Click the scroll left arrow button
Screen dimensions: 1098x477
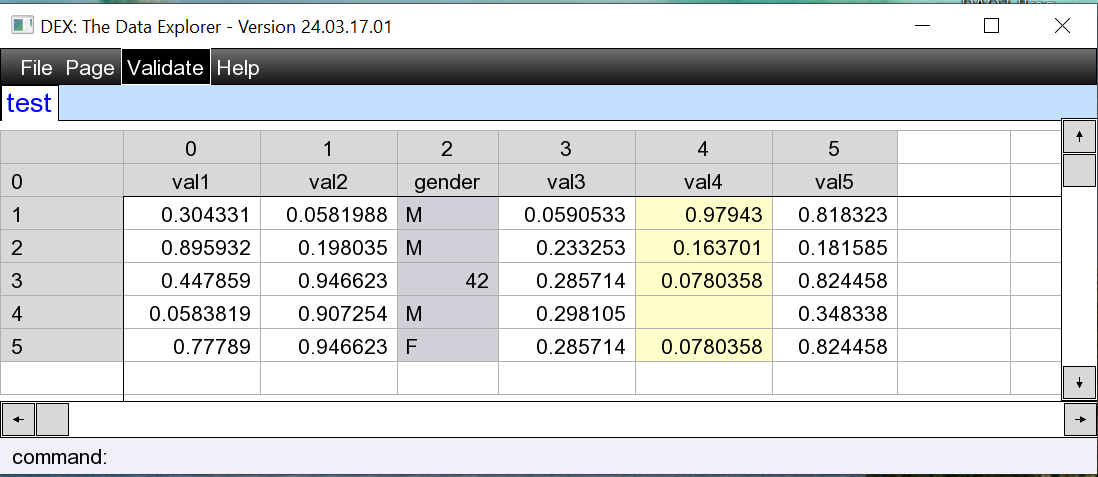click(x=18, y=420)
